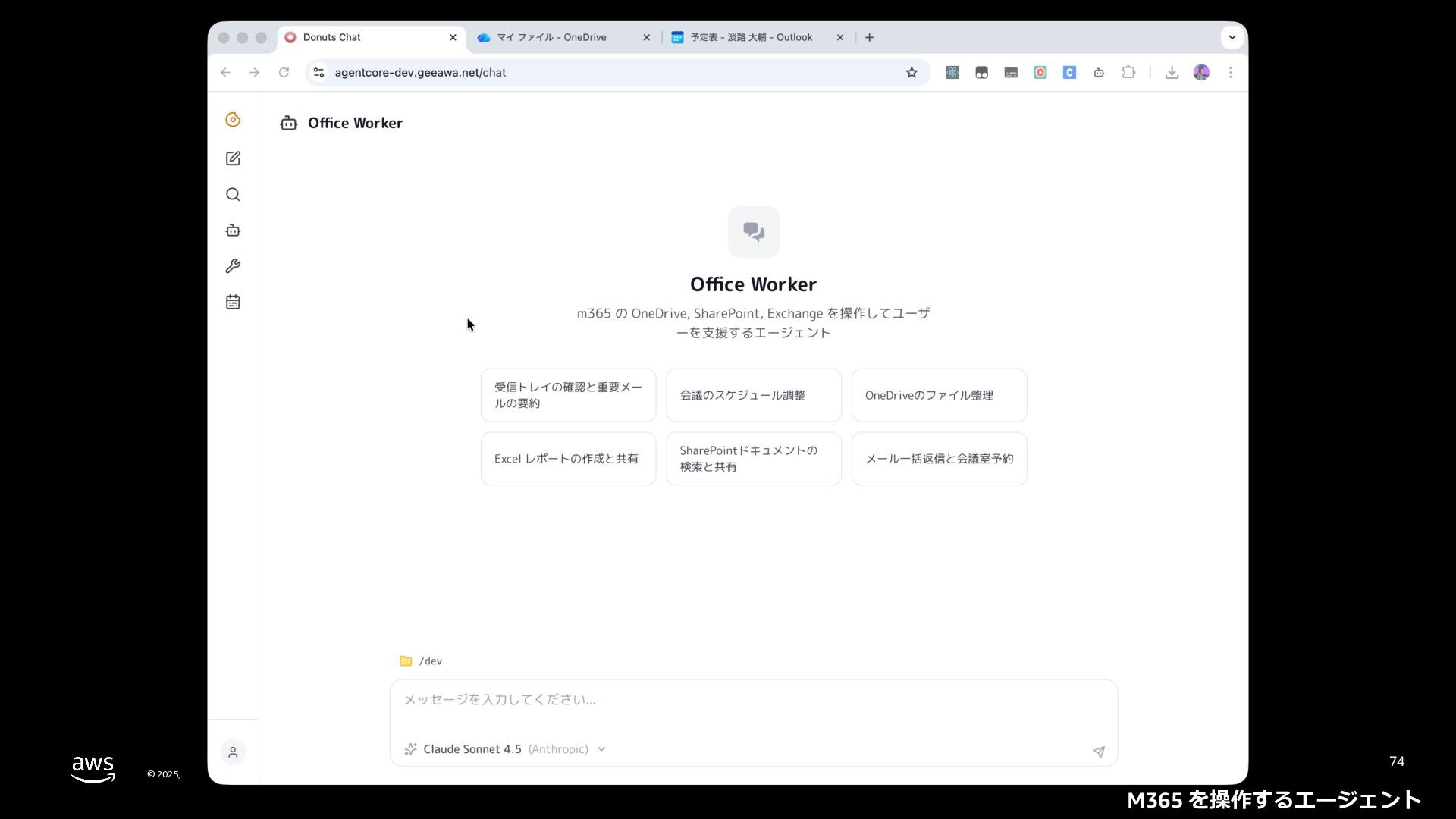Open the tab list chevron in browser
The height and width of the screenshot is (819, 1456).
(x=1232, y=37)
